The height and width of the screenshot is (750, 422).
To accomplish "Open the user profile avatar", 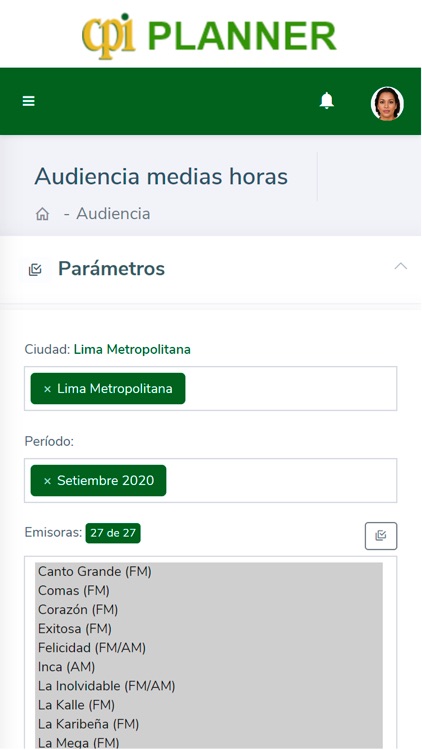I will coord(387,103).
